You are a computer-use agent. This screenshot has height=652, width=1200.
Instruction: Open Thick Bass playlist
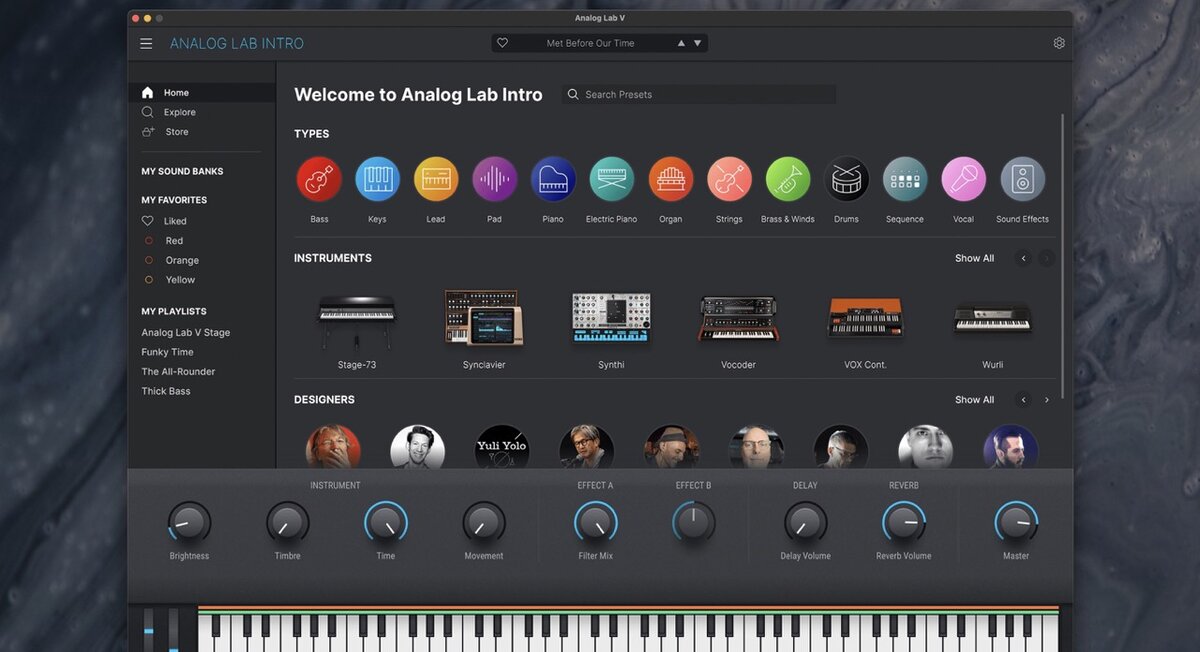click(166, 391)
